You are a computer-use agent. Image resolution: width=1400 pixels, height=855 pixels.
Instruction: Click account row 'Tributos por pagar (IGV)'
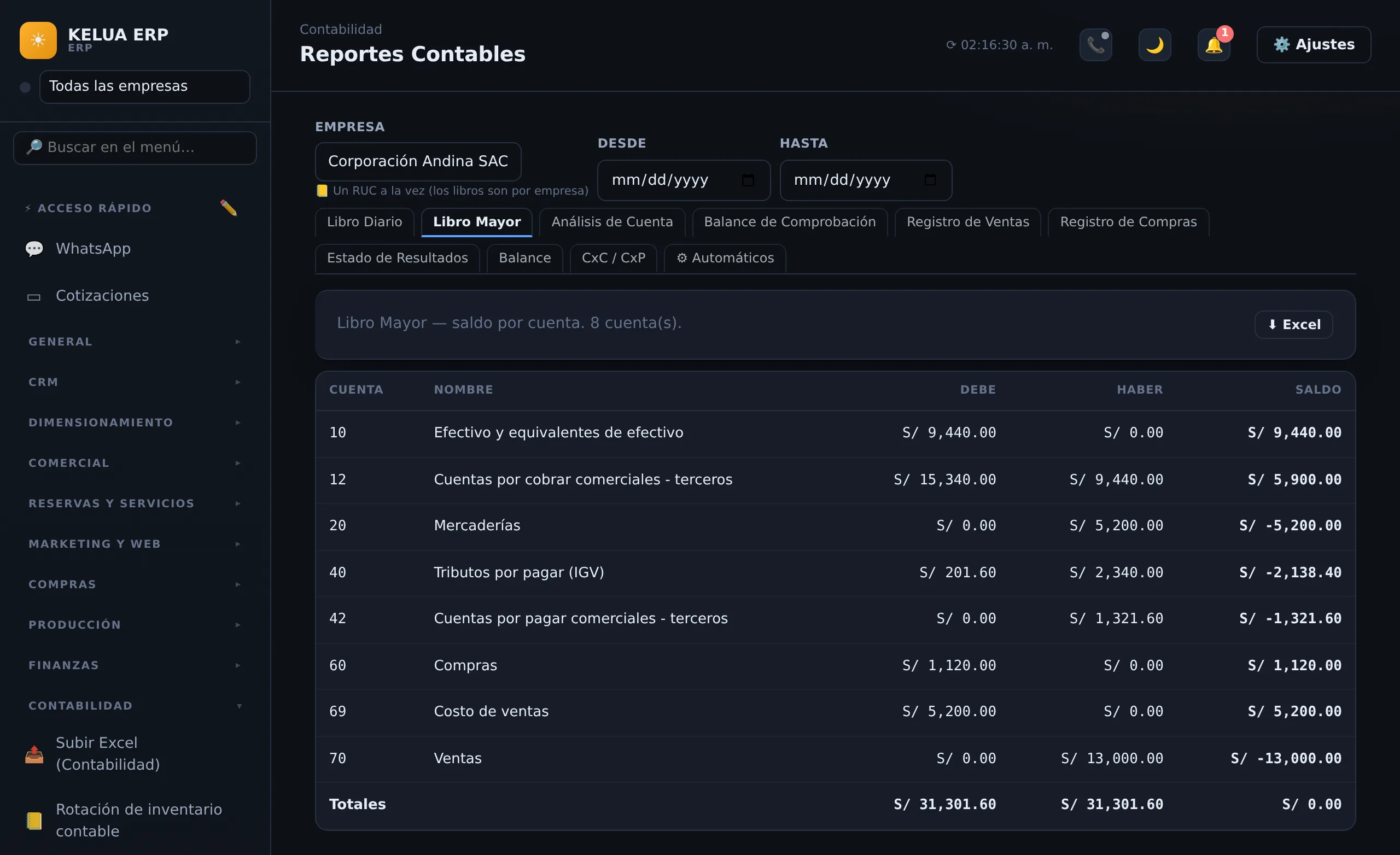click(835, 573)
